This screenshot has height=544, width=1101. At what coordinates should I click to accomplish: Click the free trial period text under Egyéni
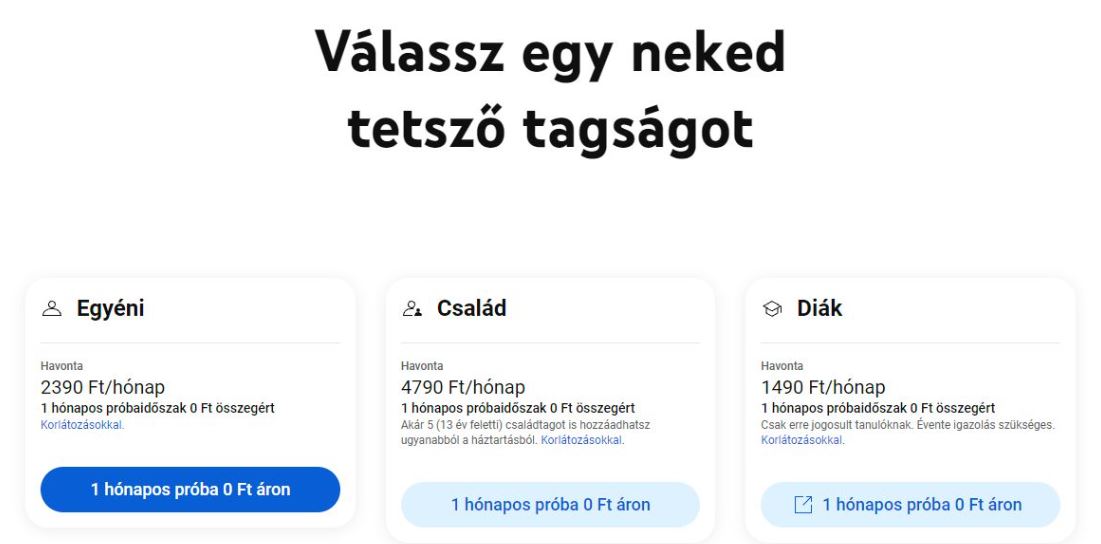click(157, 408)
